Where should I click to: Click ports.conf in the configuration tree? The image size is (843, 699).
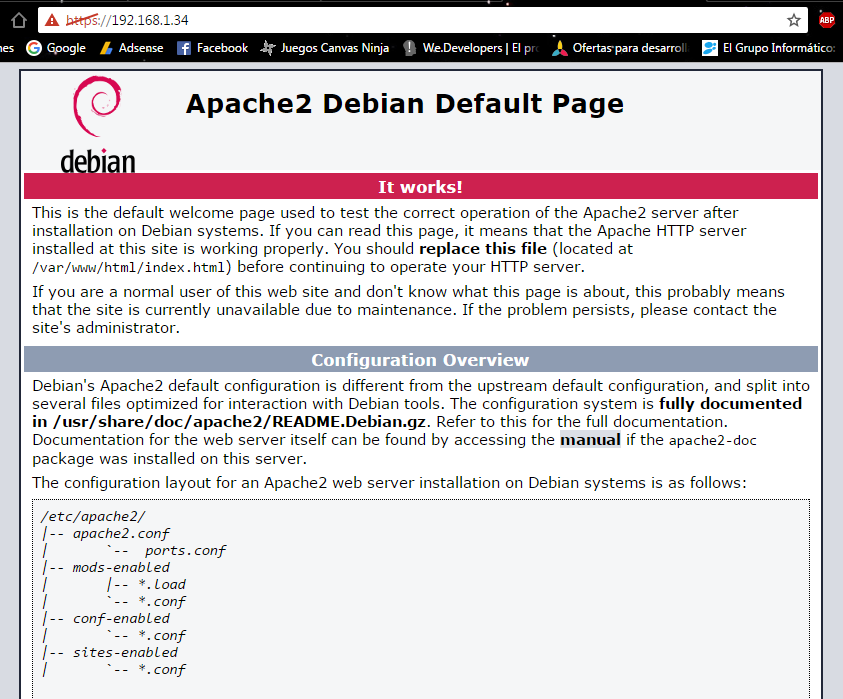185,551
